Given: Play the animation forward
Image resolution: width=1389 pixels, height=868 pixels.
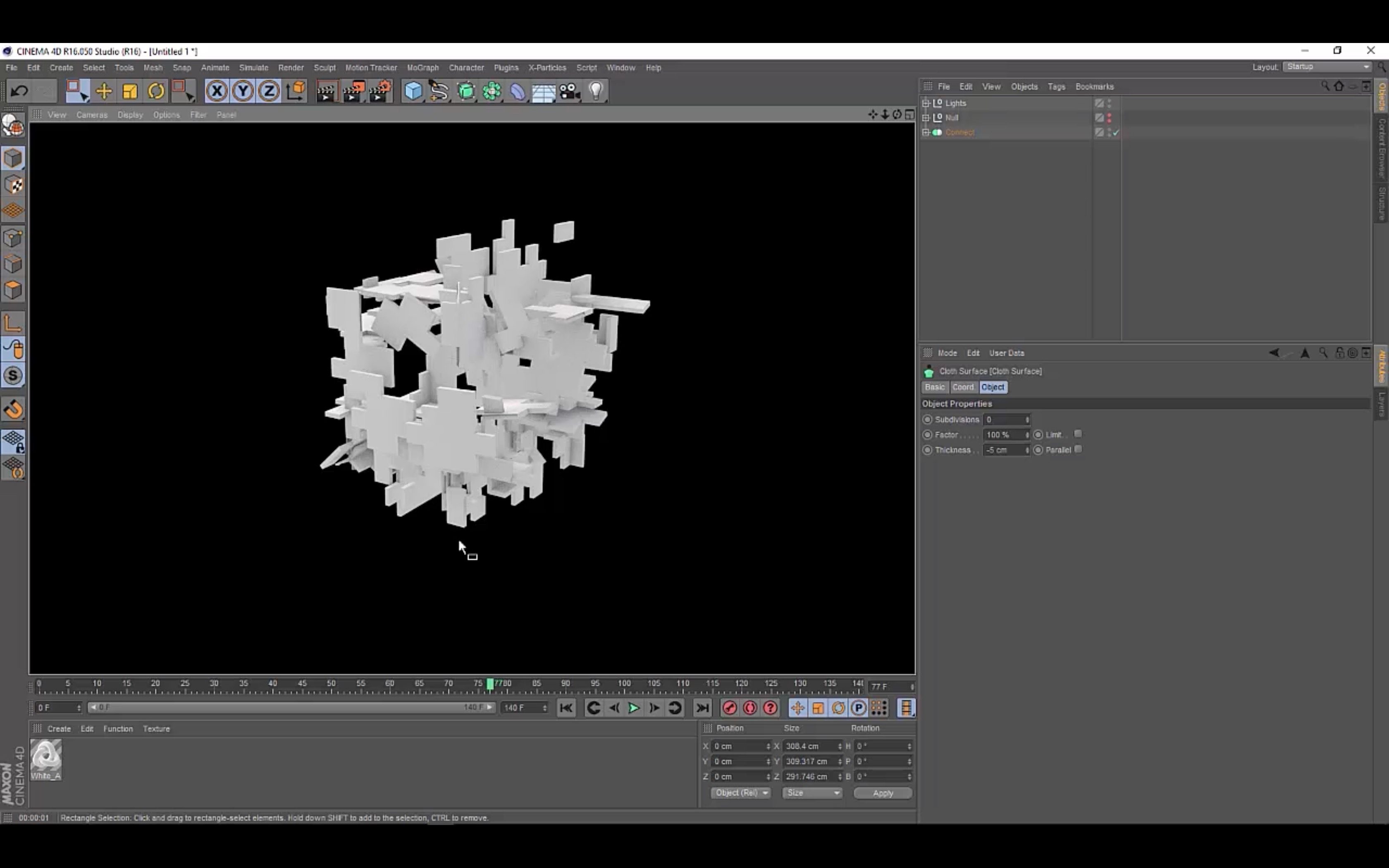Looking at the screenshot, I should point(634,708).
